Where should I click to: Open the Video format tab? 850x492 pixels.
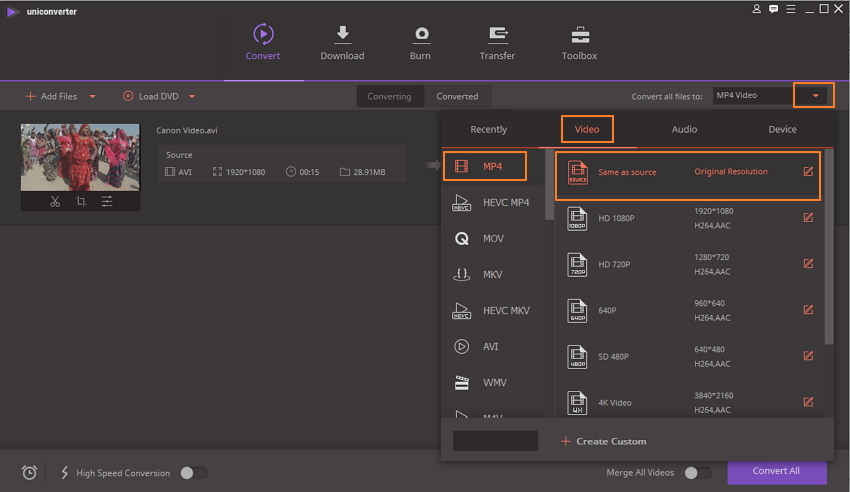click(x=587, y=130)
